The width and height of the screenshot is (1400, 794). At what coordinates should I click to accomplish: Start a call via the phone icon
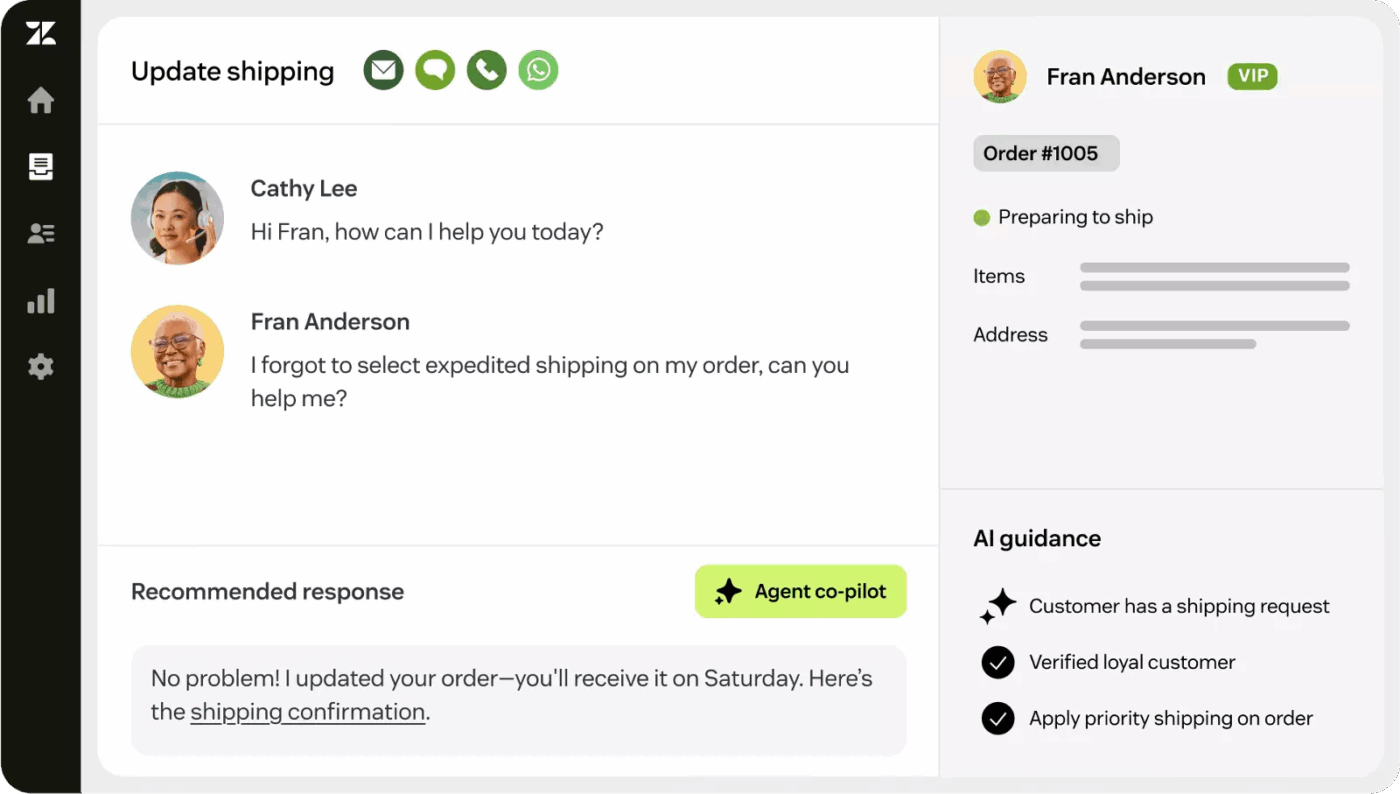pyautogui.click(x=487, y=70)
